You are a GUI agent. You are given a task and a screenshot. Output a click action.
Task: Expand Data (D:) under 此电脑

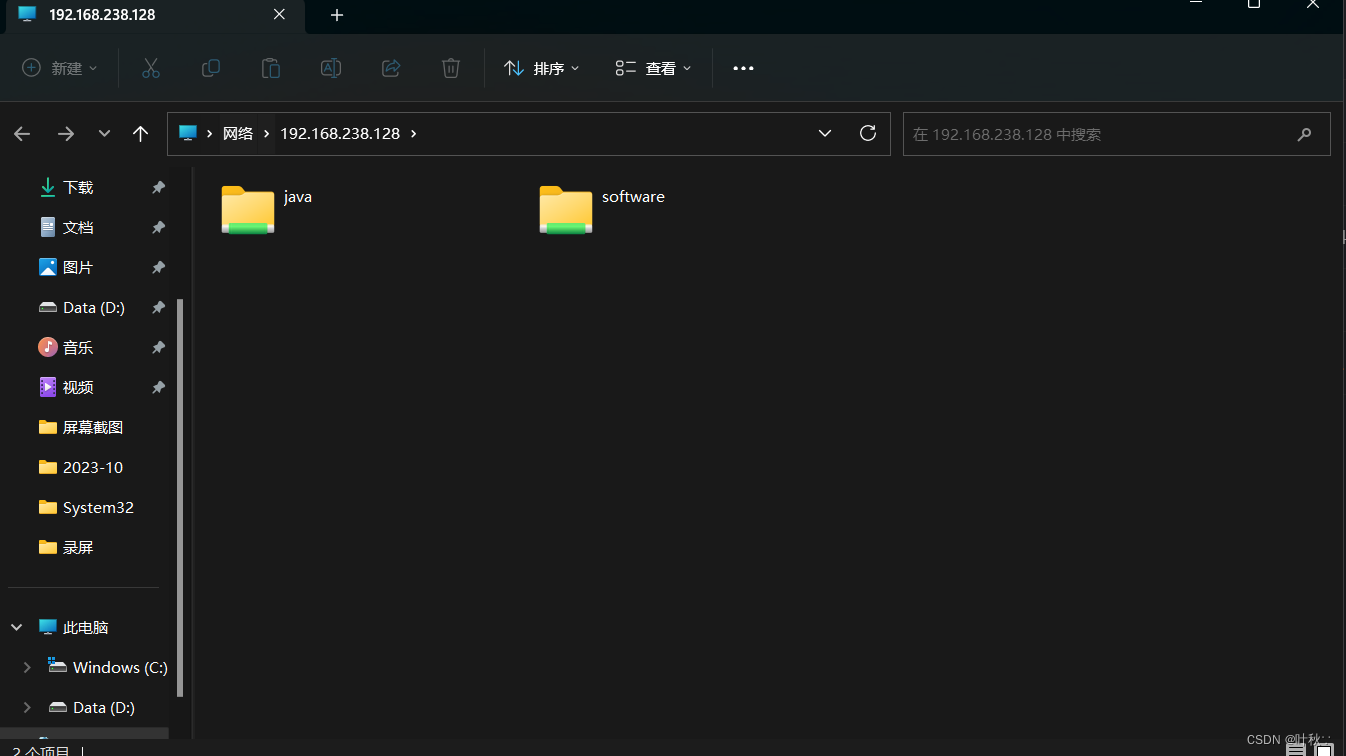point(27,707)
